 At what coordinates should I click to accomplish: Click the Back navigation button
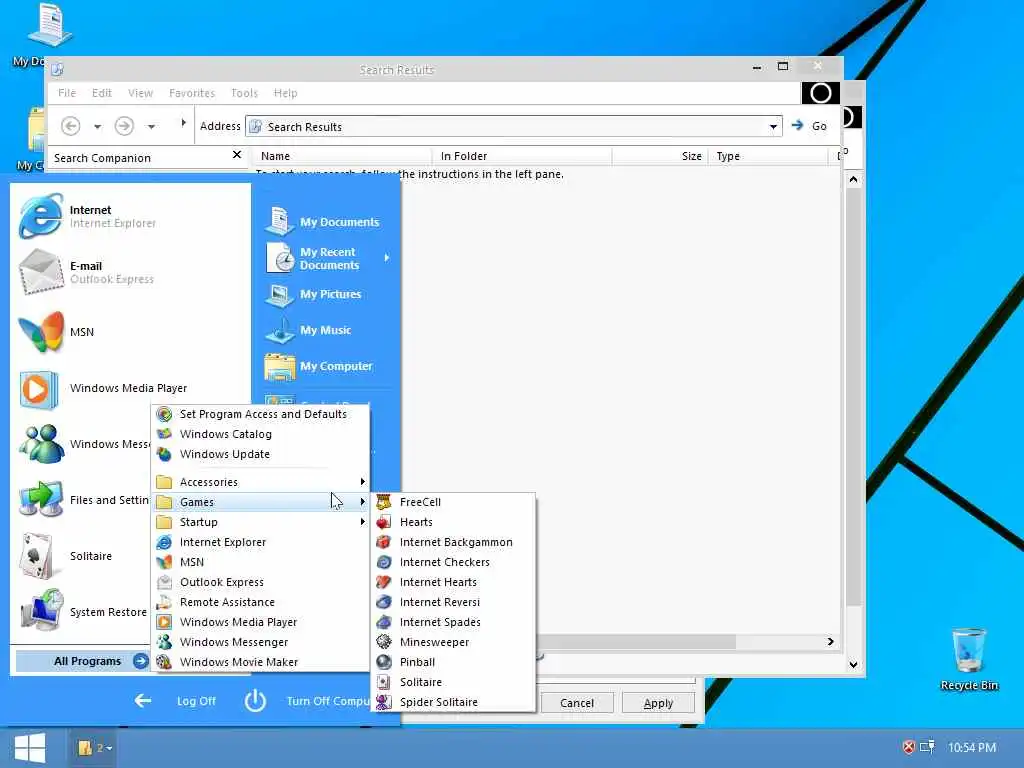click(71, 125)
